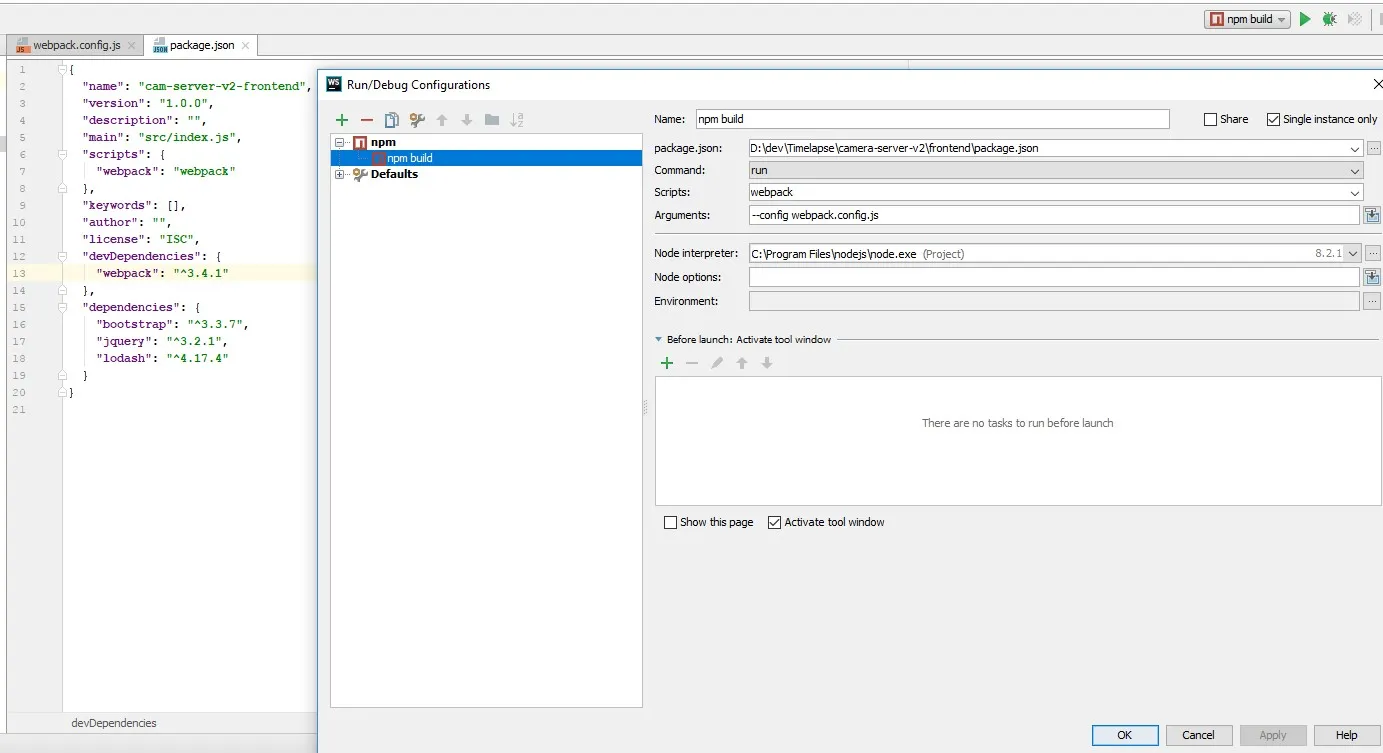
Task: Remove the selected configuration with red minus
Action: point(367,120)
